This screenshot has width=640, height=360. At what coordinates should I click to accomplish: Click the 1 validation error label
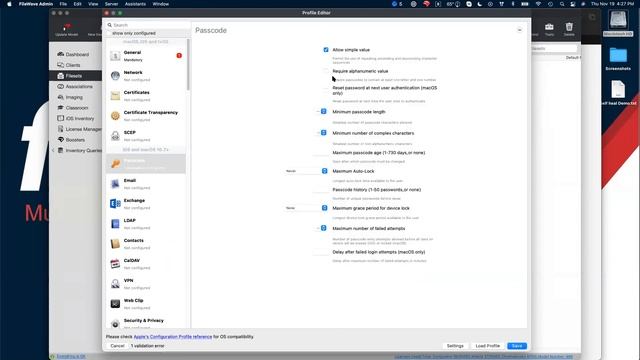point(147,346)
